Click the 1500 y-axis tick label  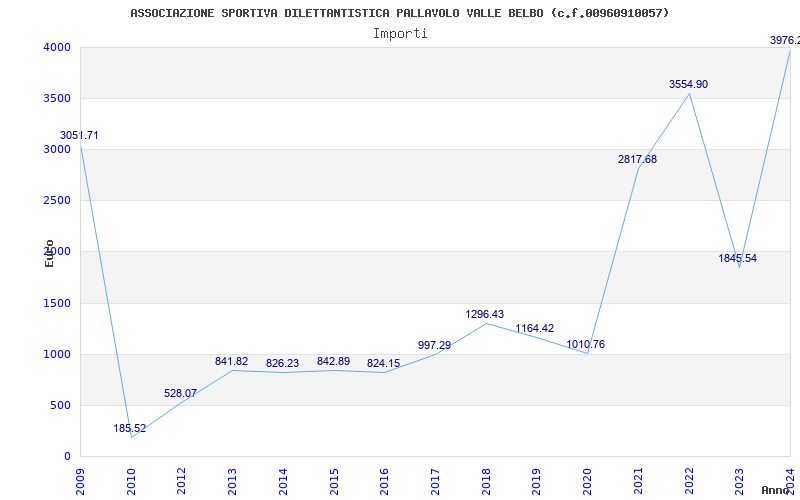57,304
